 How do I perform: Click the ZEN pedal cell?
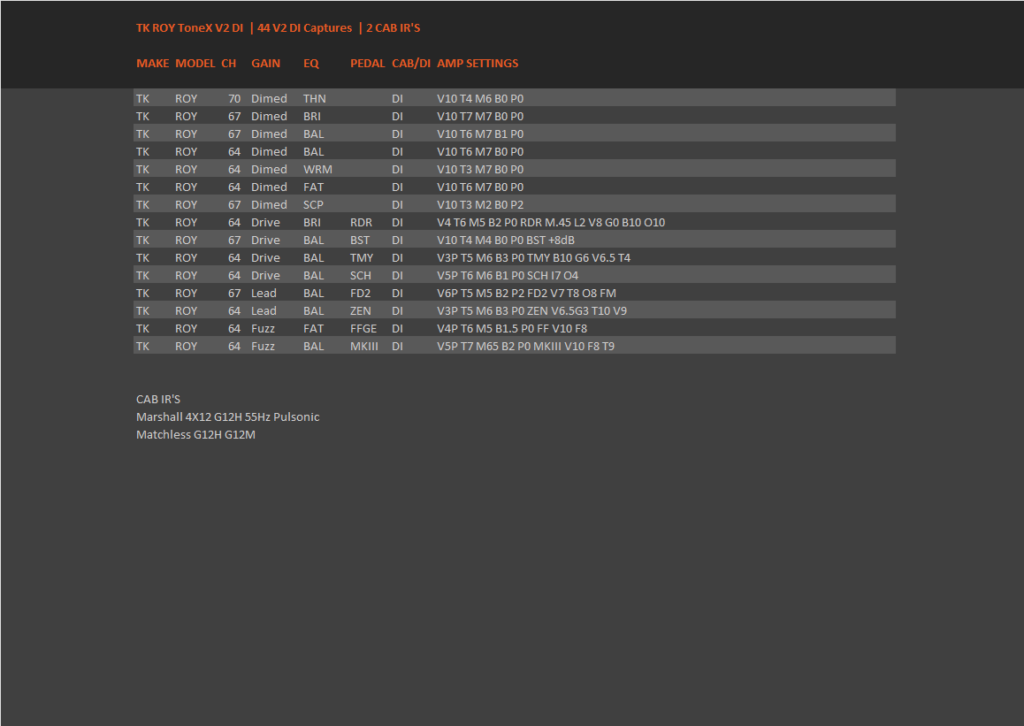(360, 310)
